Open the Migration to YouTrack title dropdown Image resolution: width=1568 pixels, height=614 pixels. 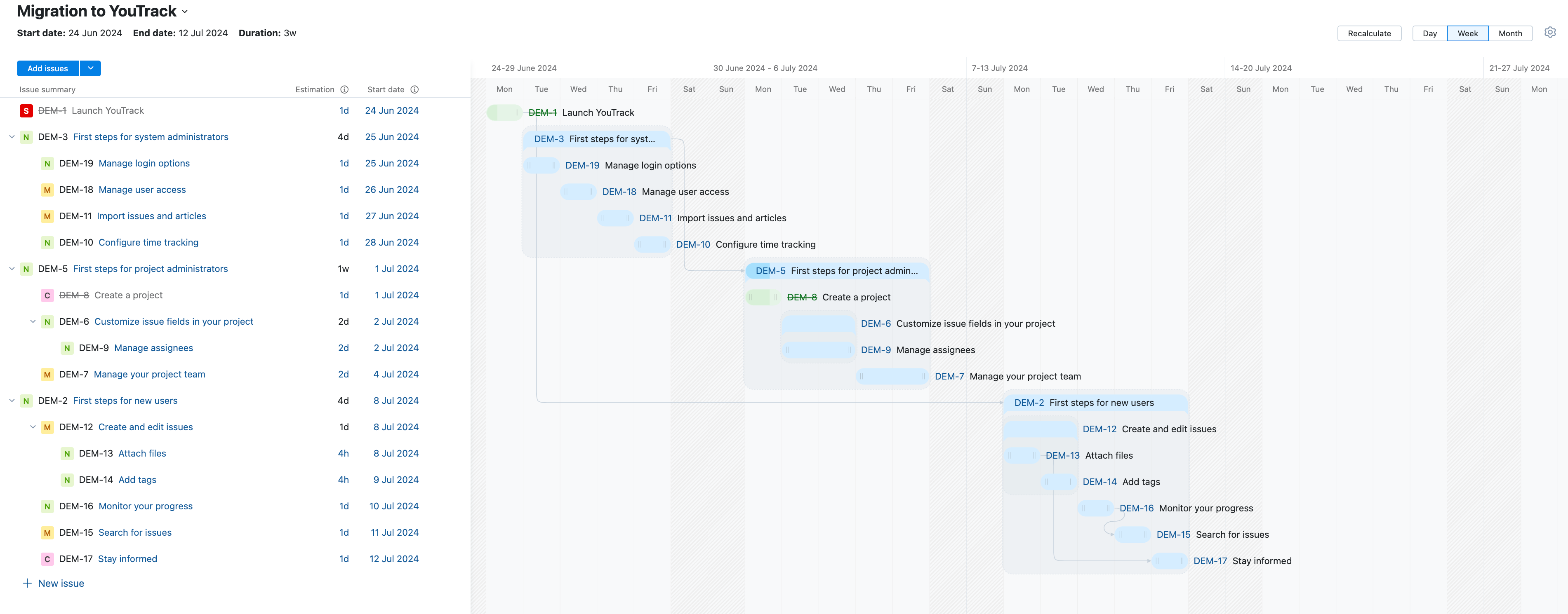point(184,11)
